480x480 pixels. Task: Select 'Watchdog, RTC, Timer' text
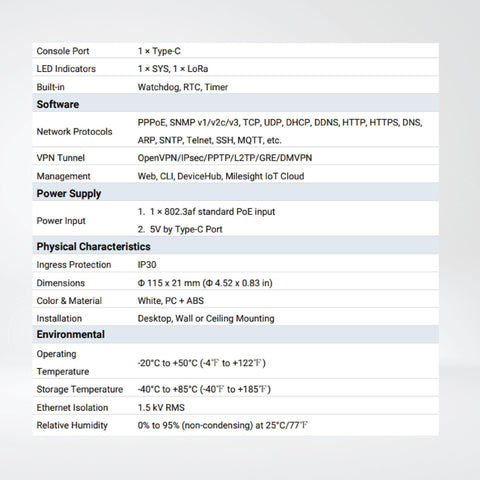(x=183, y=87)
